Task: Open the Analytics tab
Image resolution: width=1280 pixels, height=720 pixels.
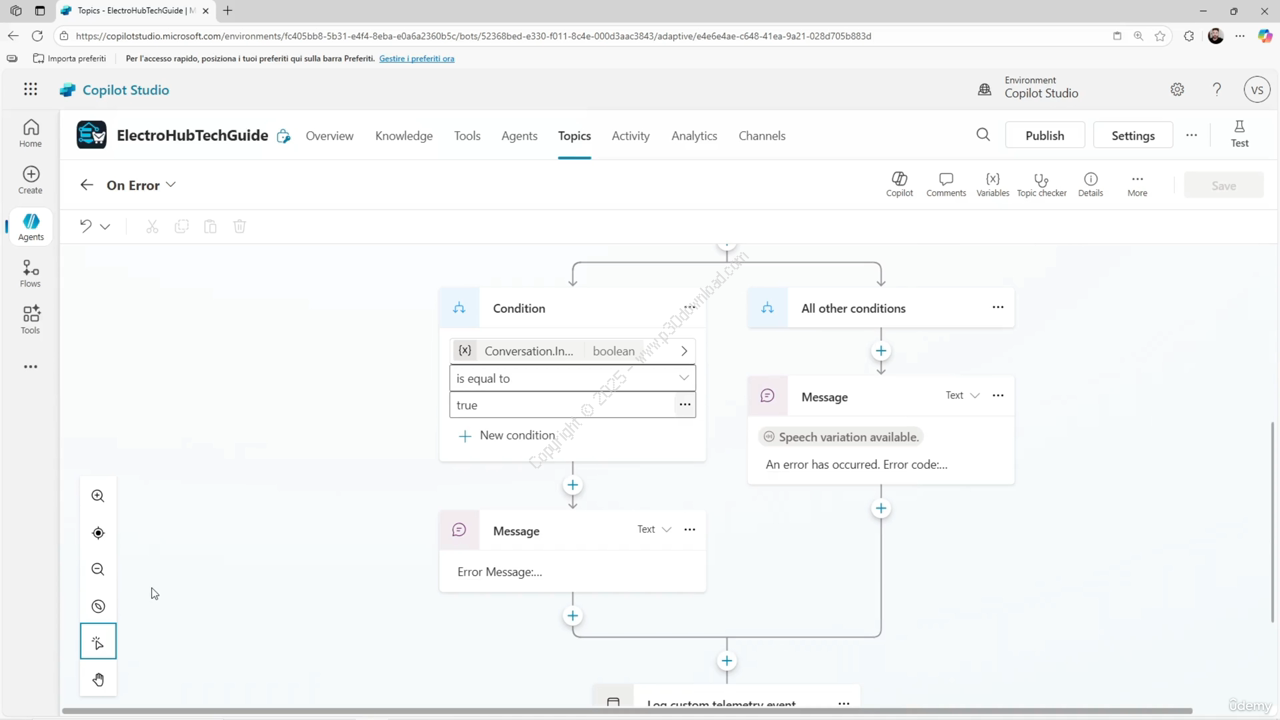Action: pos(694,136)
